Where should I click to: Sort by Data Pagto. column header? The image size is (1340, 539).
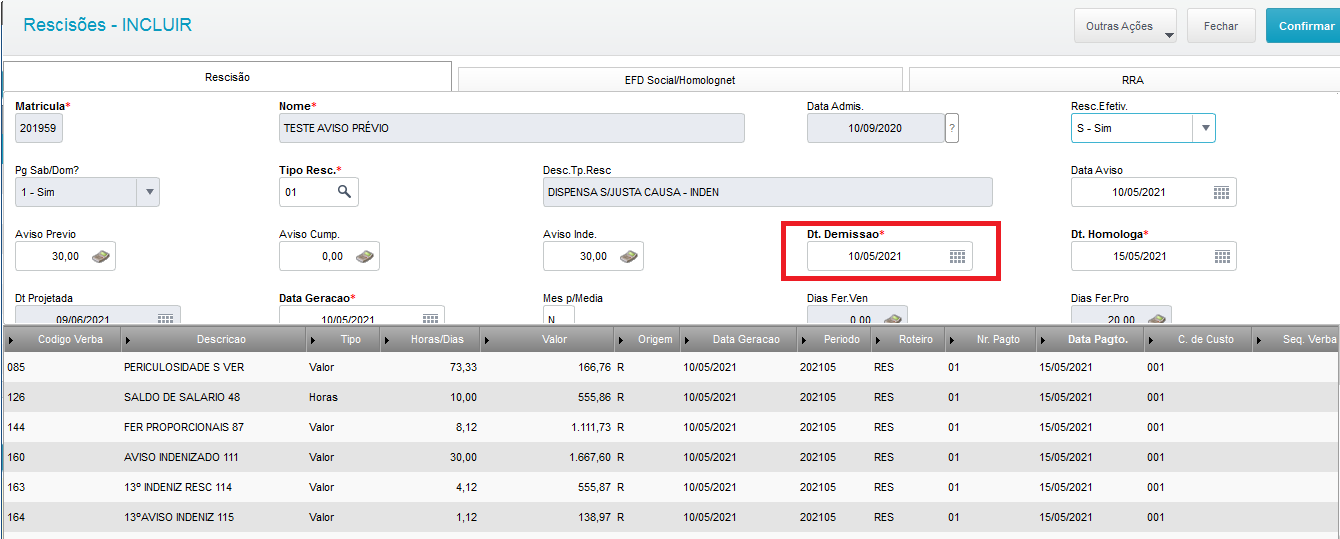click(1089, 340)
